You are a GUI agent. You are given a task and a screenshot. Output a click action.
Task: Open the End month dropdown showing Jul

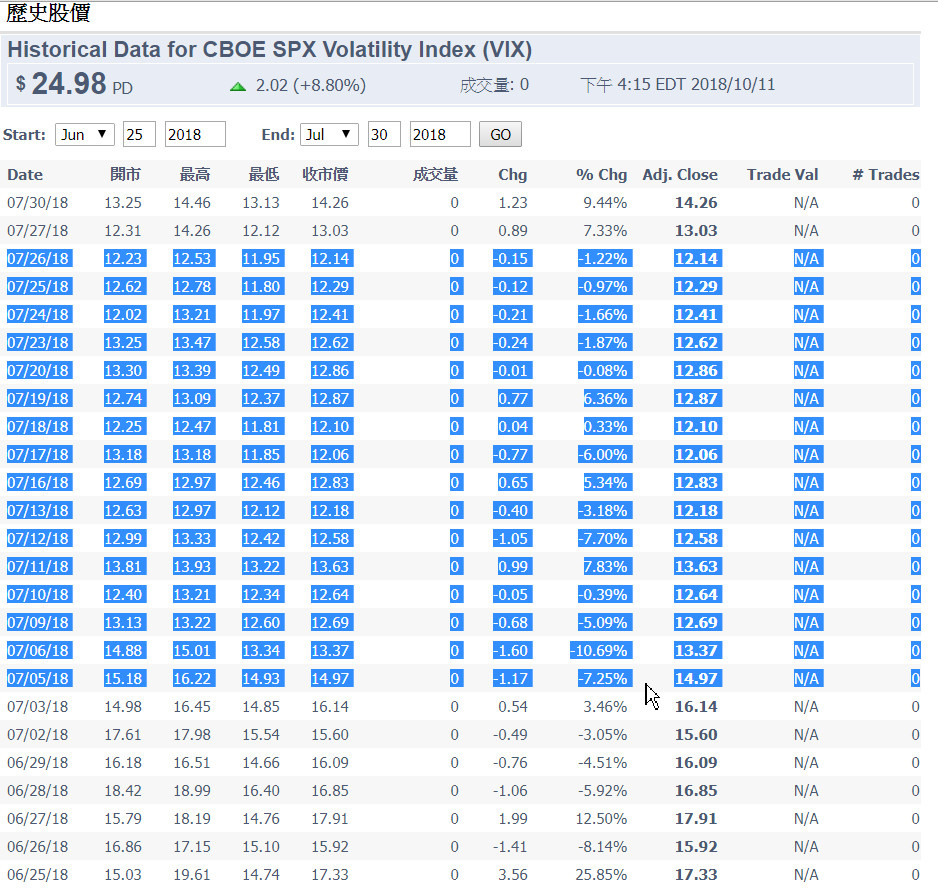point(329,135)
